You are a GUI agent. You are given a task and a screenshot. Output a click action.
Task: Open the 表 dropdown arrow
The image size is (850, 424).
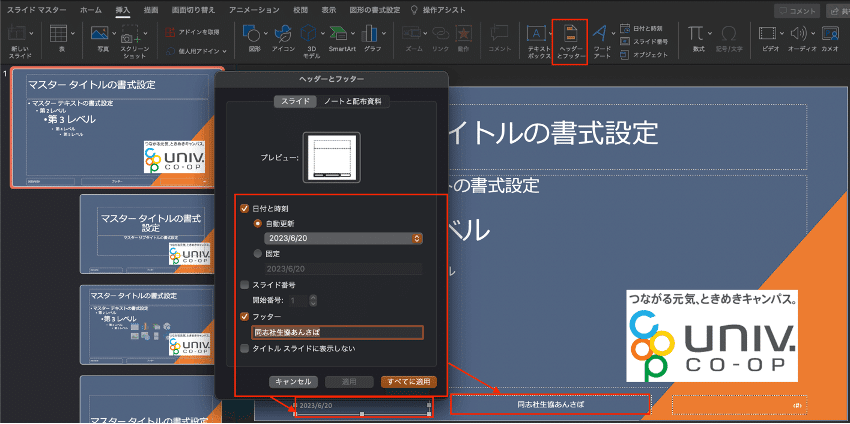coord(73,34)
